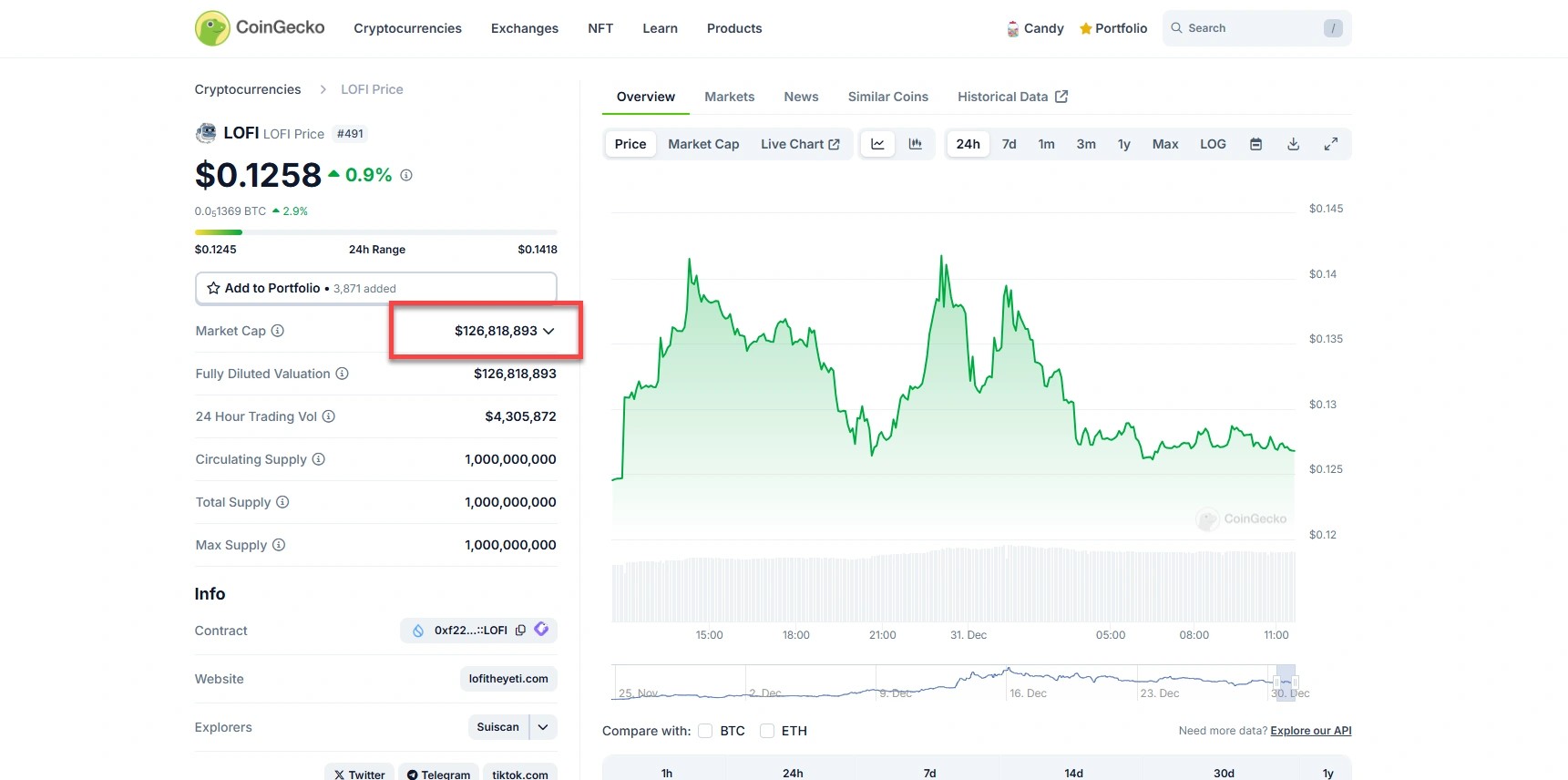Switch to candlestick chart icon
Image resolution: width=1568 pixels, height=780 pixels.
(915, 144)
